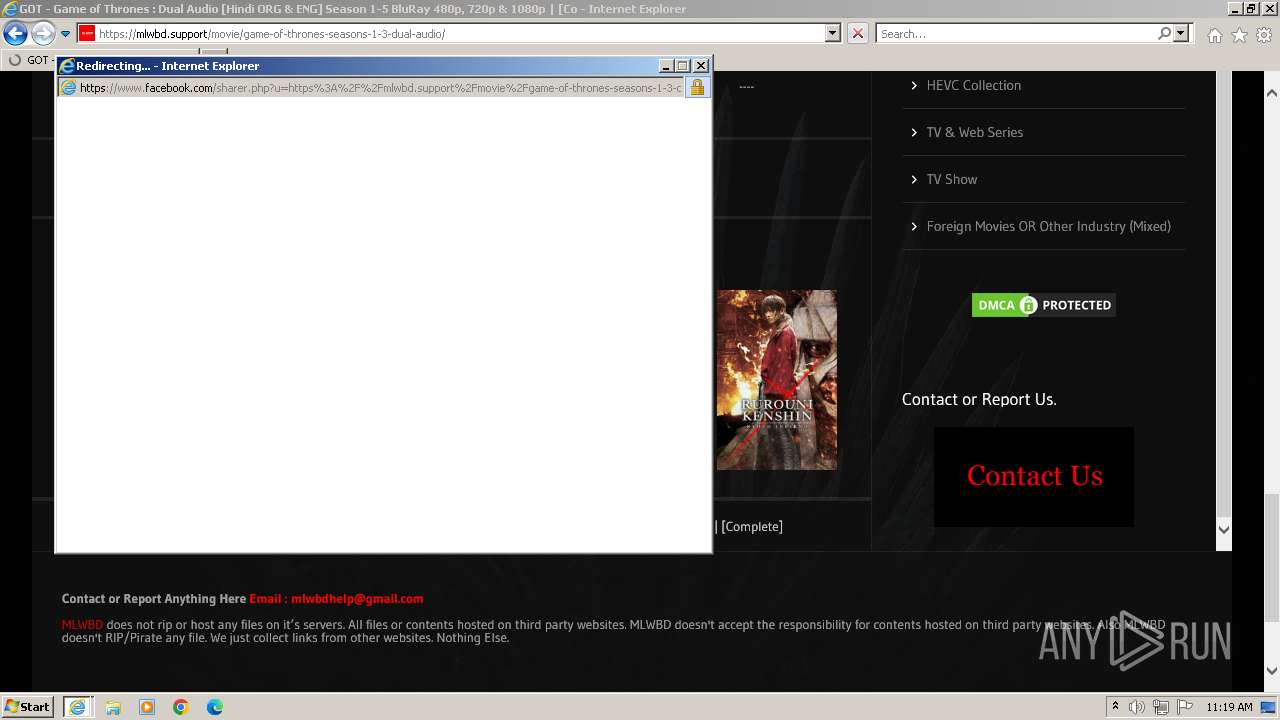
Task: Minimize the Redirecting popup window
Action: 666,66
